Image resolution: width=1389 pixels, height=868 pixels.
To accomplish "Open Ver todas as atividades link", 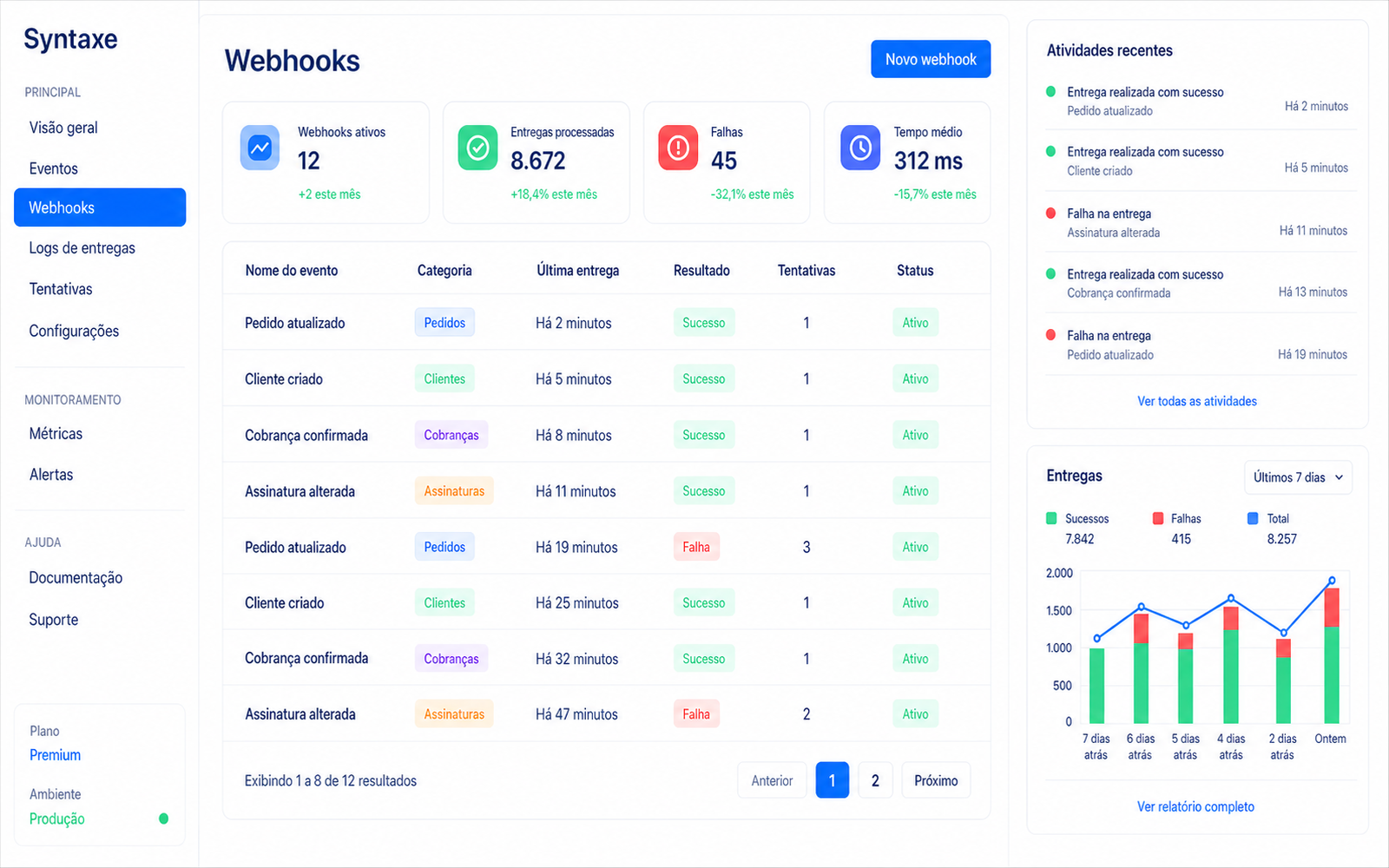I will pyautogui.click(x=1197, y=401).
